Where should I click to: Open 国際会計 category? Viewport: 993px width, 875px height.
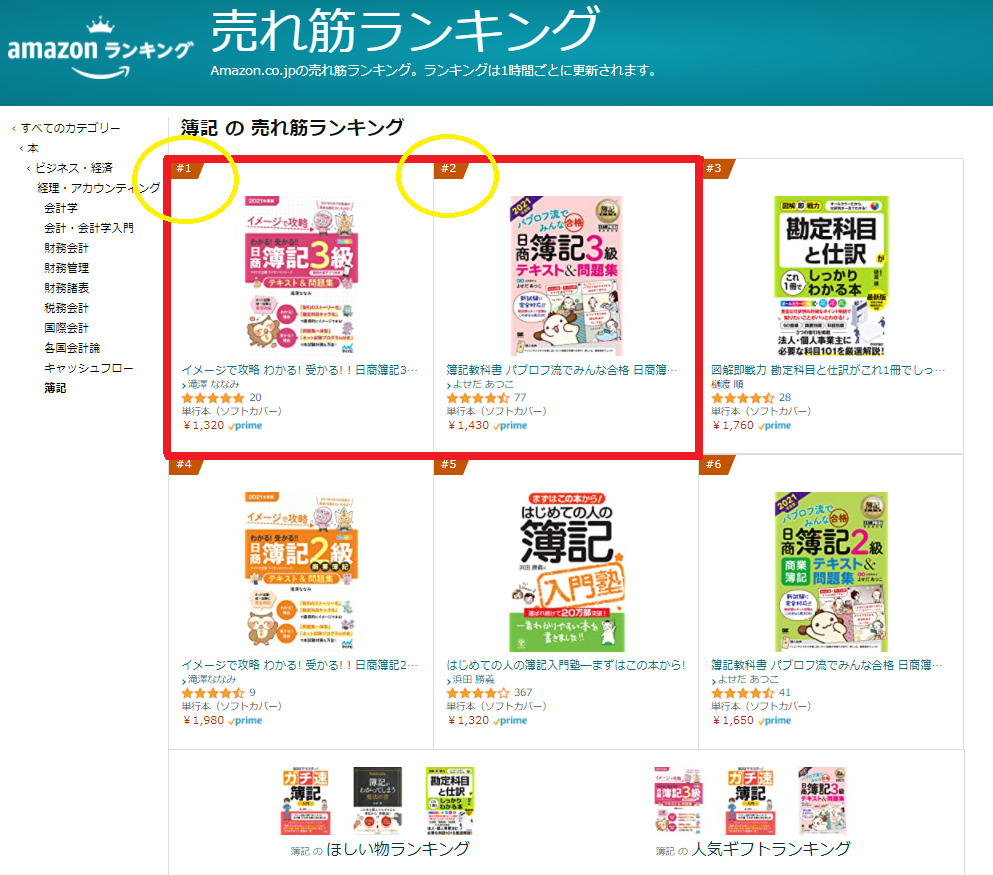[66, 328]
